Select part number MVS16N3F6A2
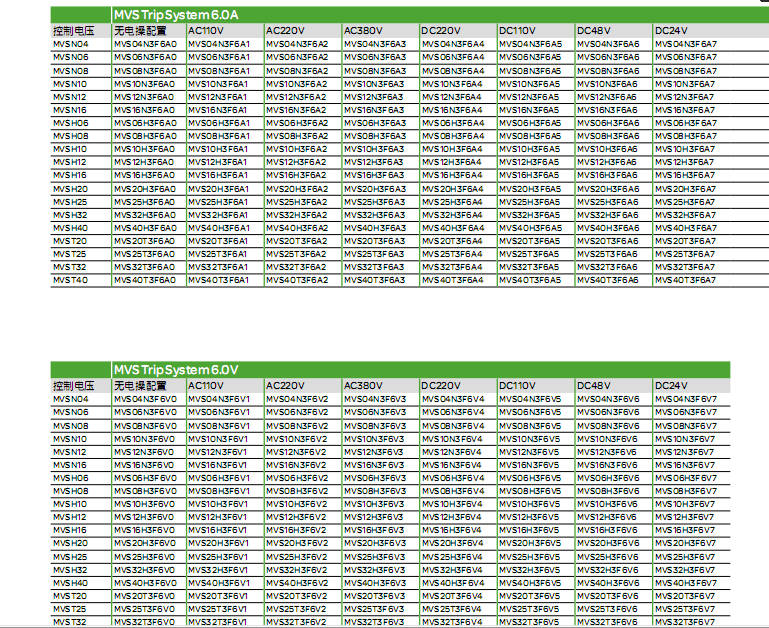This screenshot has width=769, height=628. (x=296, y=110)
